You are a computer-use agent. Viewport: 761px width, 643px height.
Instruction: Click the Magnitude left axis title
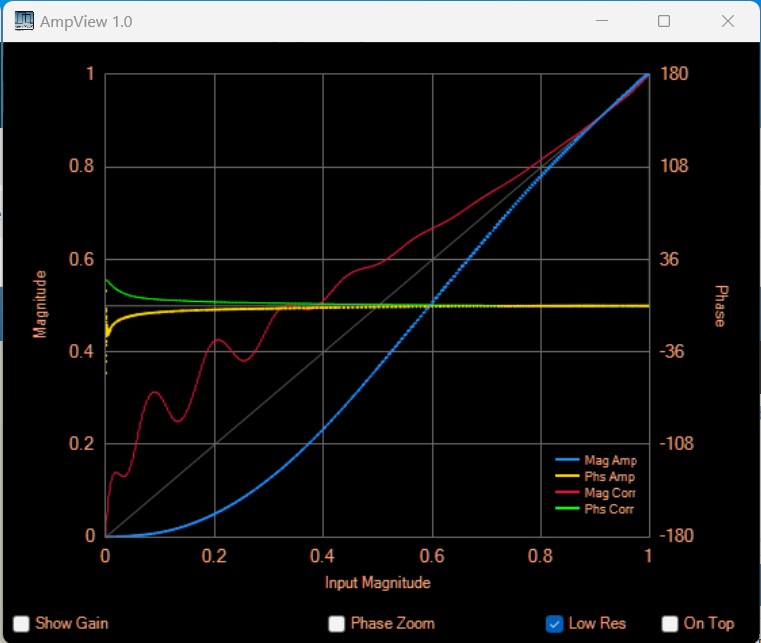click(x=40, y=304)
